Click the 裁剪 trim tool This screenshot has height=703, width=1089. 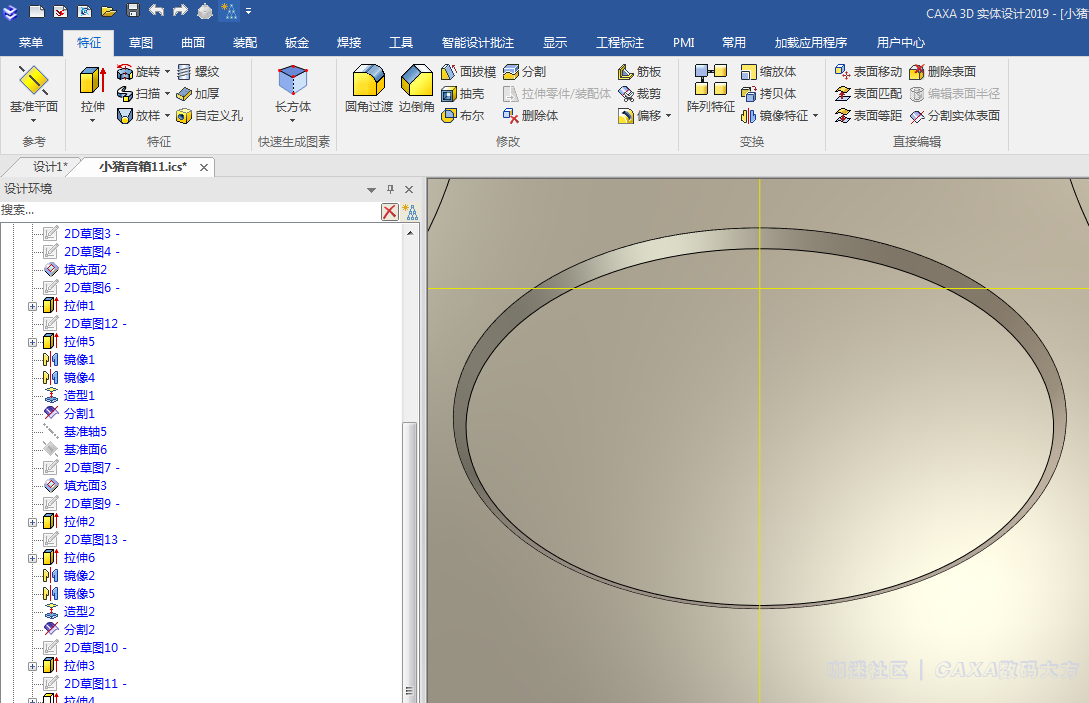tap(640, 94)
